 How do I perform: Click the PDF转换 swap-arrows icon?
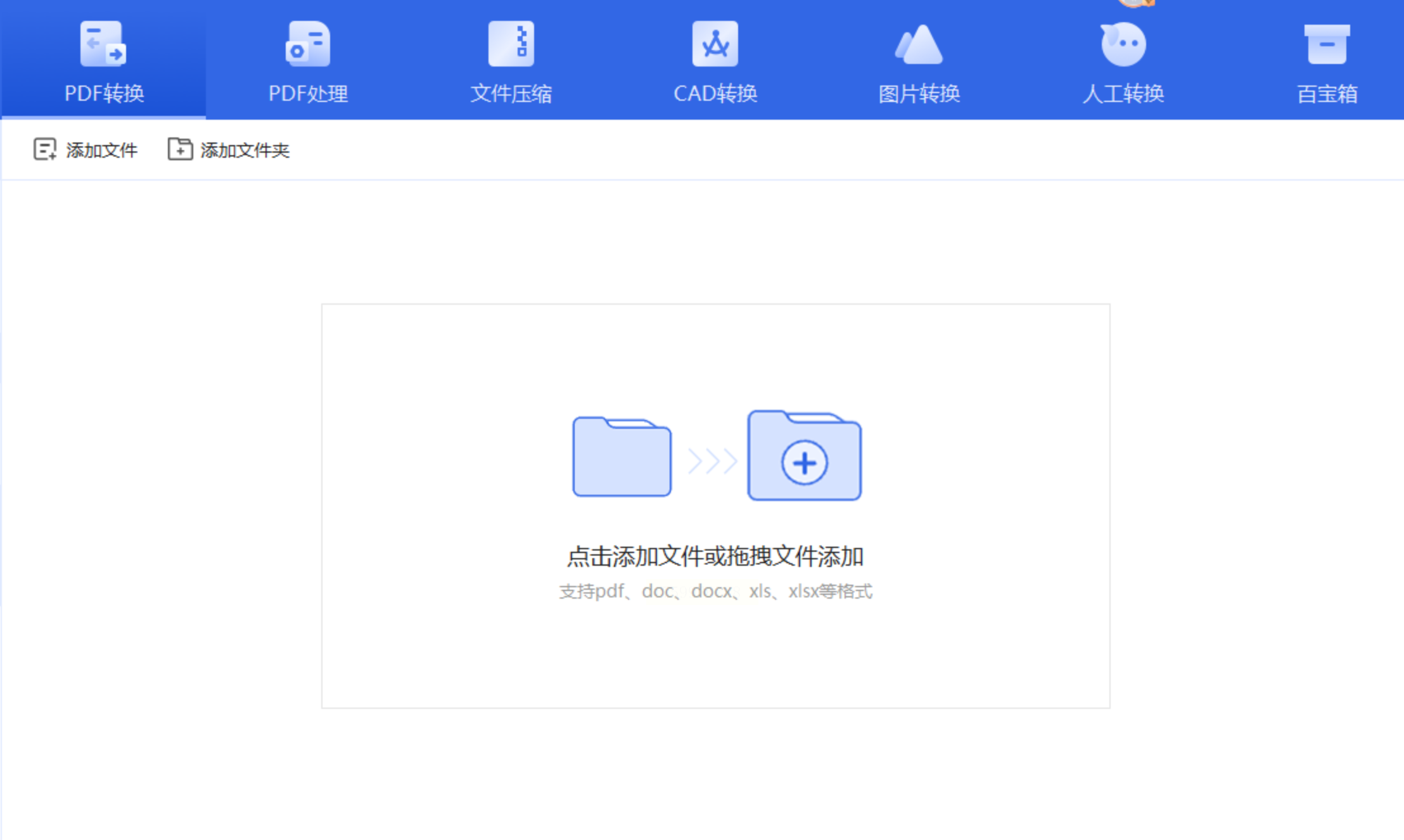click(103, 44)
